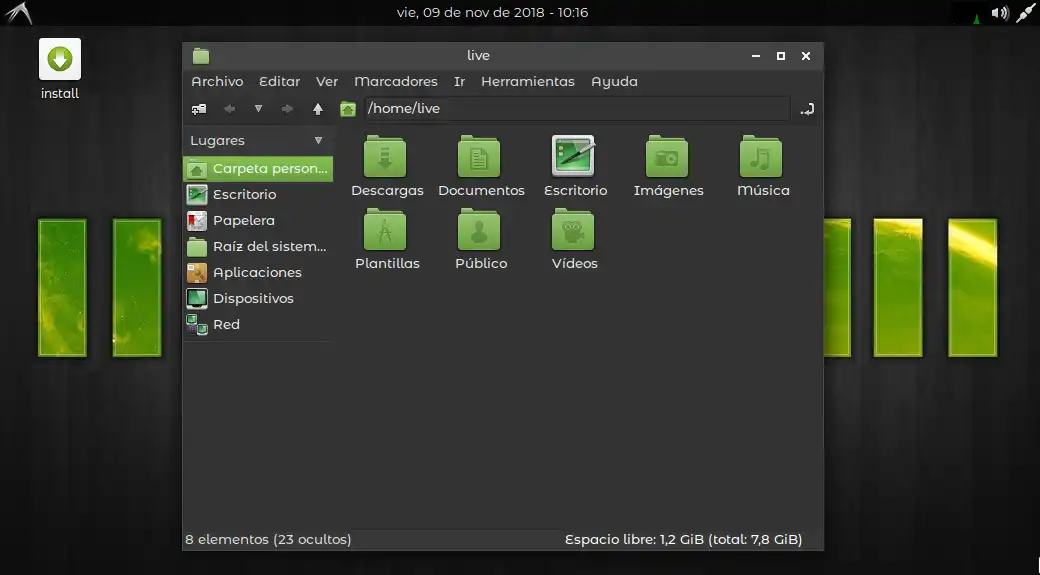
Task: Select the Música folder
Action: coord(762,166)
